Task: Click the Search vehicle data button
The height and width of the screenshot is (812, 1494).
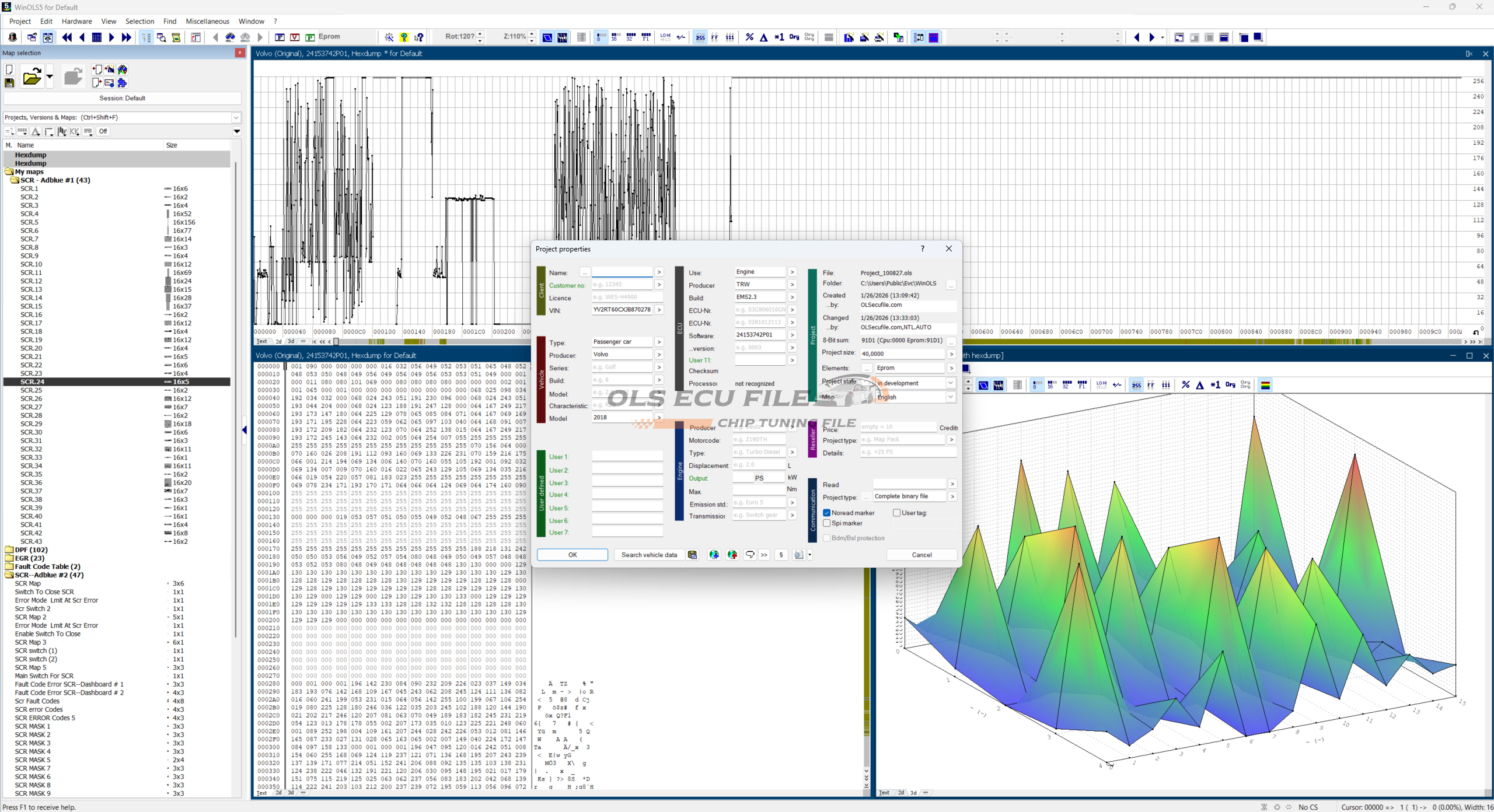Action: pos(649,555)
